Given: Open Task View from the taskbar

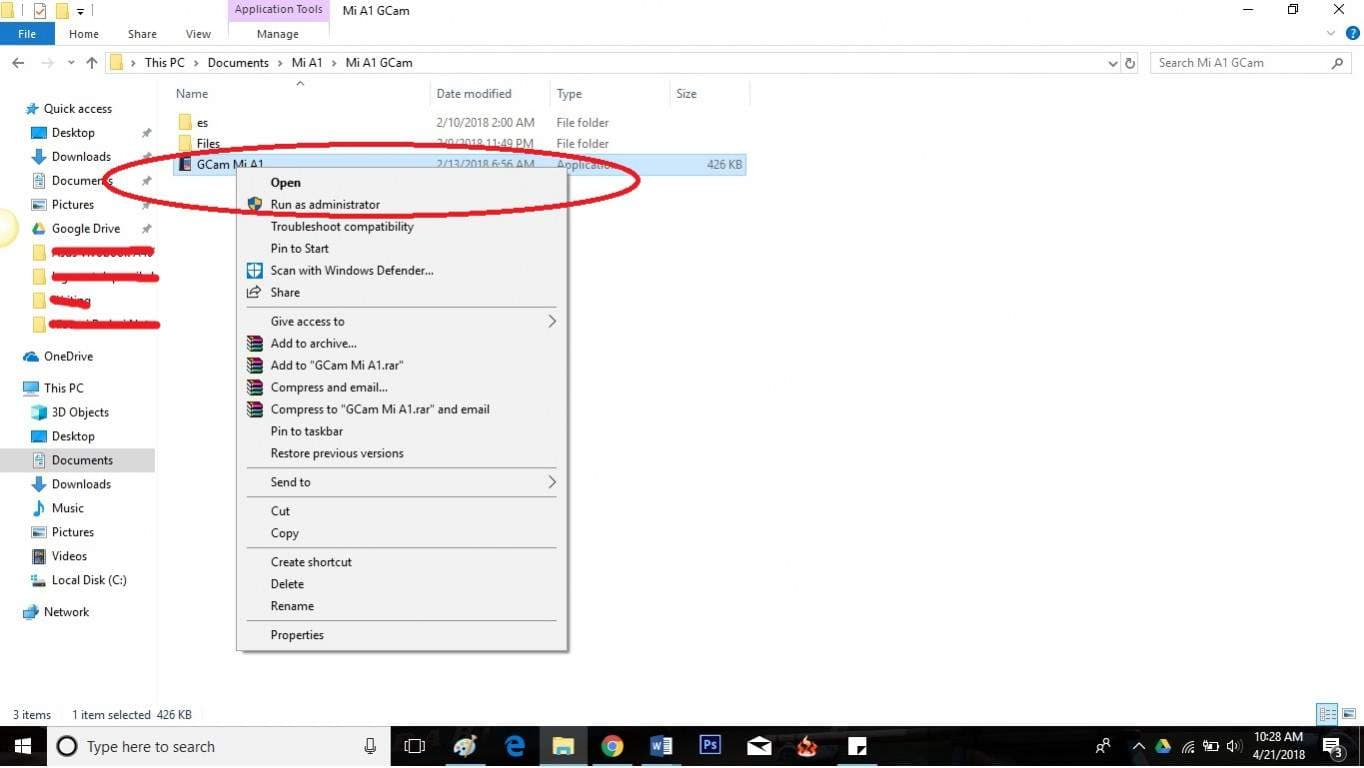Looking at the screenshot, I should [x=414, y=746].
